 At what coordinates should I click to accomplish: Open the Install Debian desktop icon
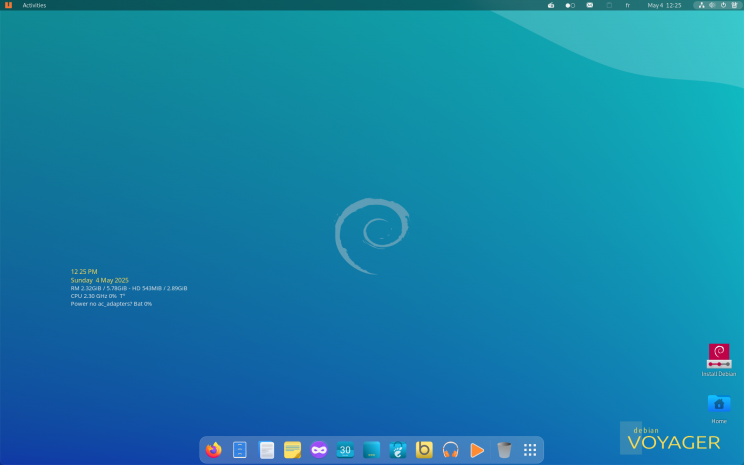pos(719,360)
